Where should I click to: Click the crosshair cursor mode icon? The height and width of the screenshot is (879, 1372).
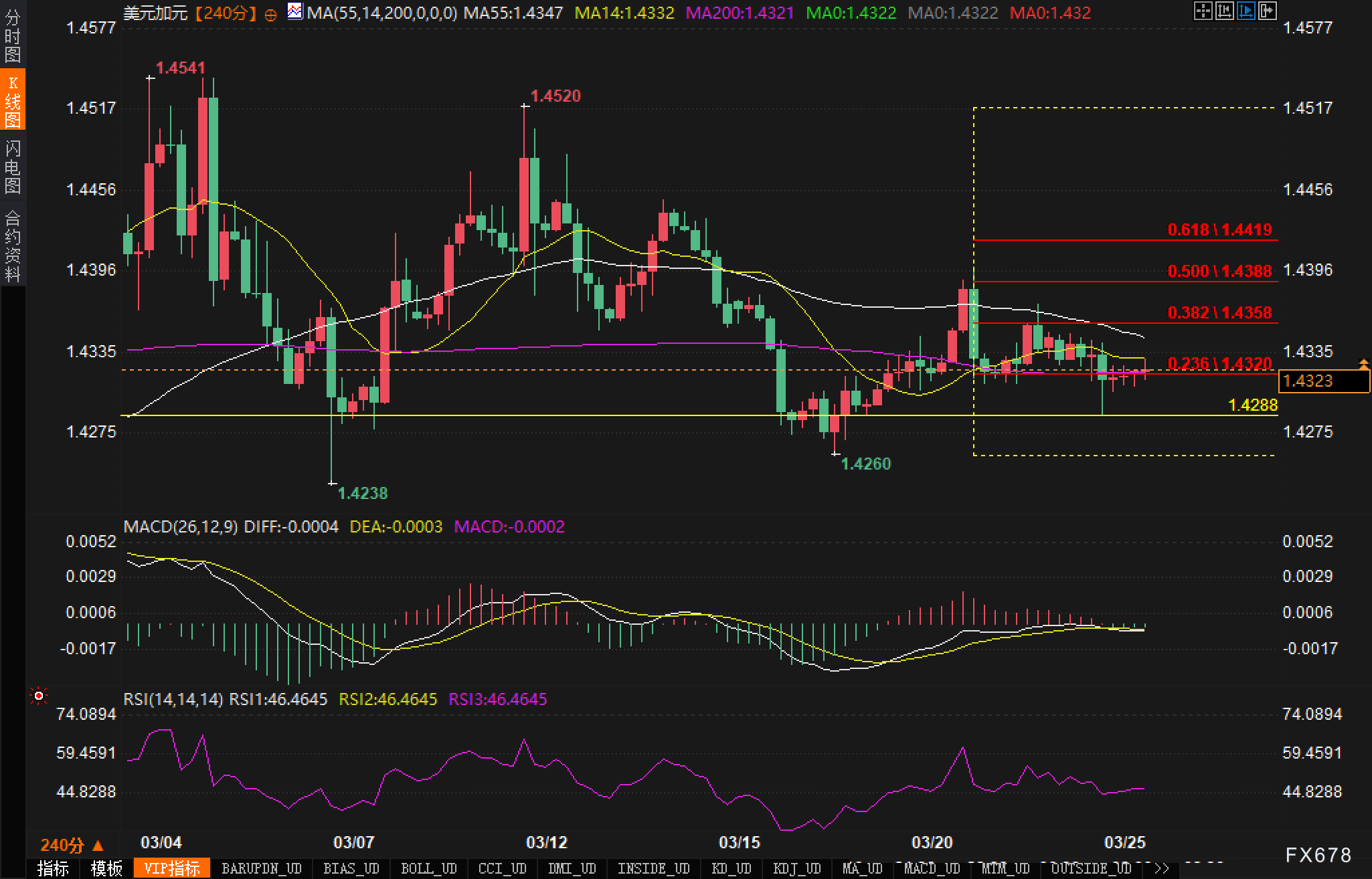(1203, 11)
